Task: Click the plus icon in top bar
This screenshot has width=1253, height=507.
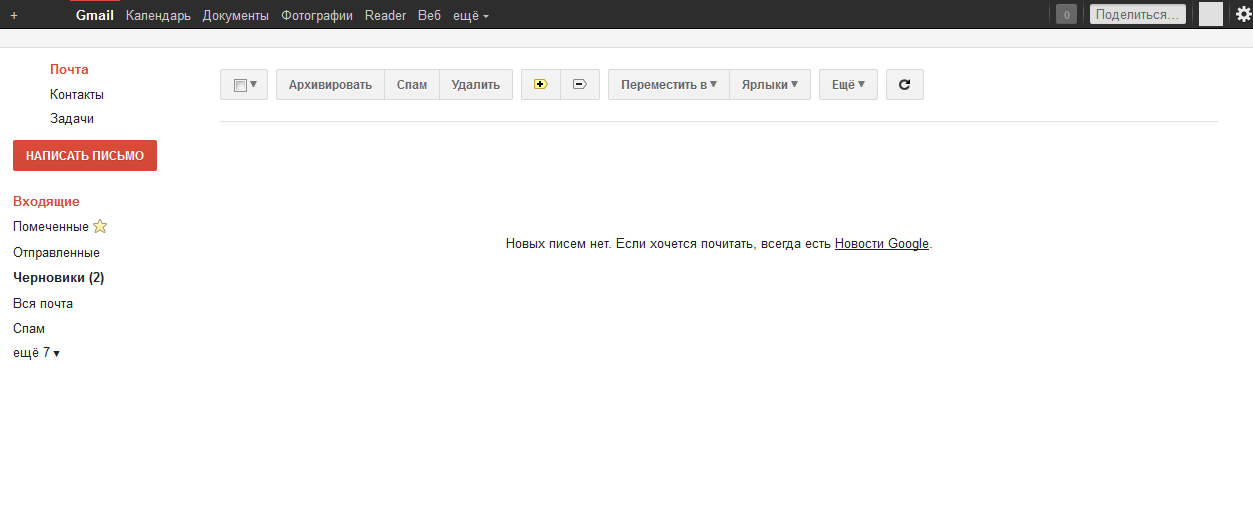Action: point(14,15)
